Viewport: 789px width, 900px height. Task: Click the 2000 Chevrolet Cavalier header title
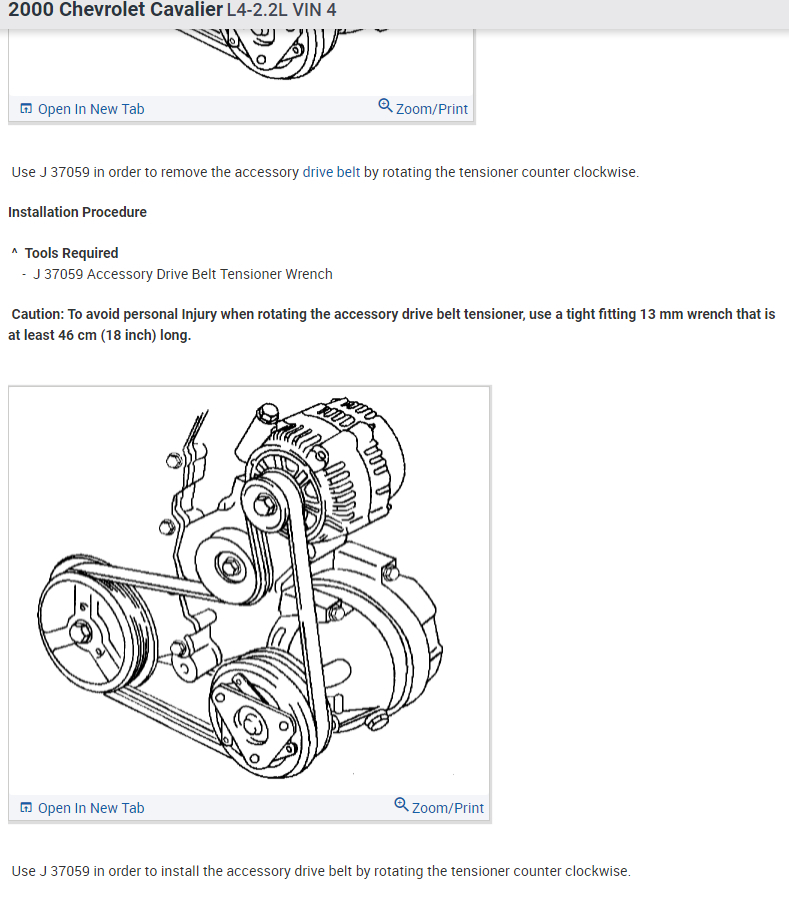115,10
